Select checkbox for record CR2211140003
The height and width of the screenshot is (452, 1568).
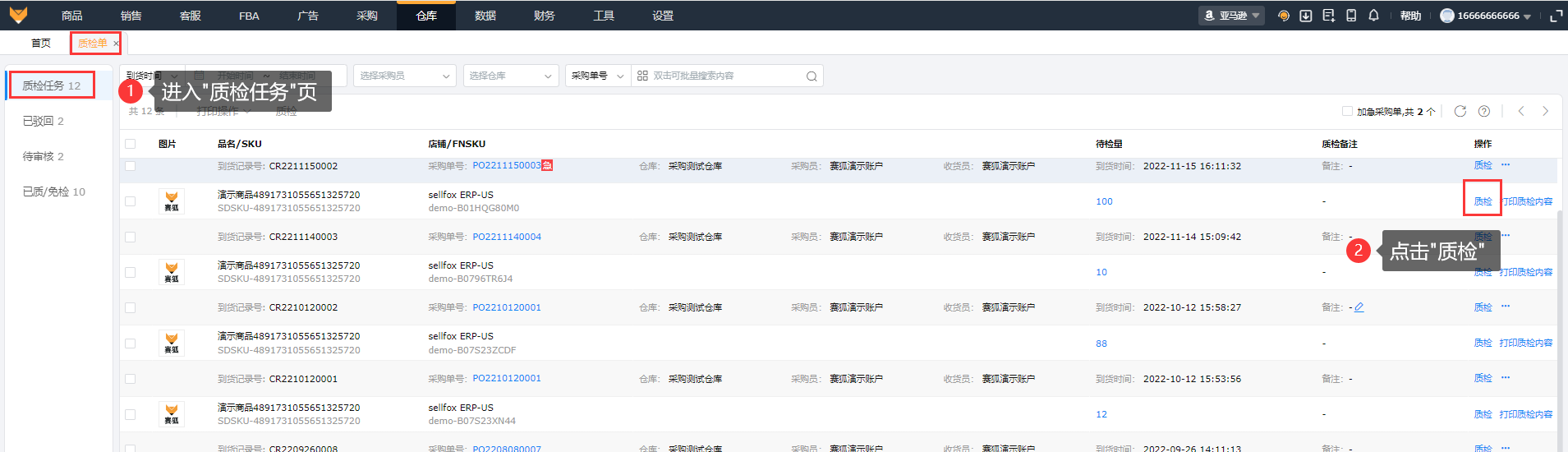[130, 237]
